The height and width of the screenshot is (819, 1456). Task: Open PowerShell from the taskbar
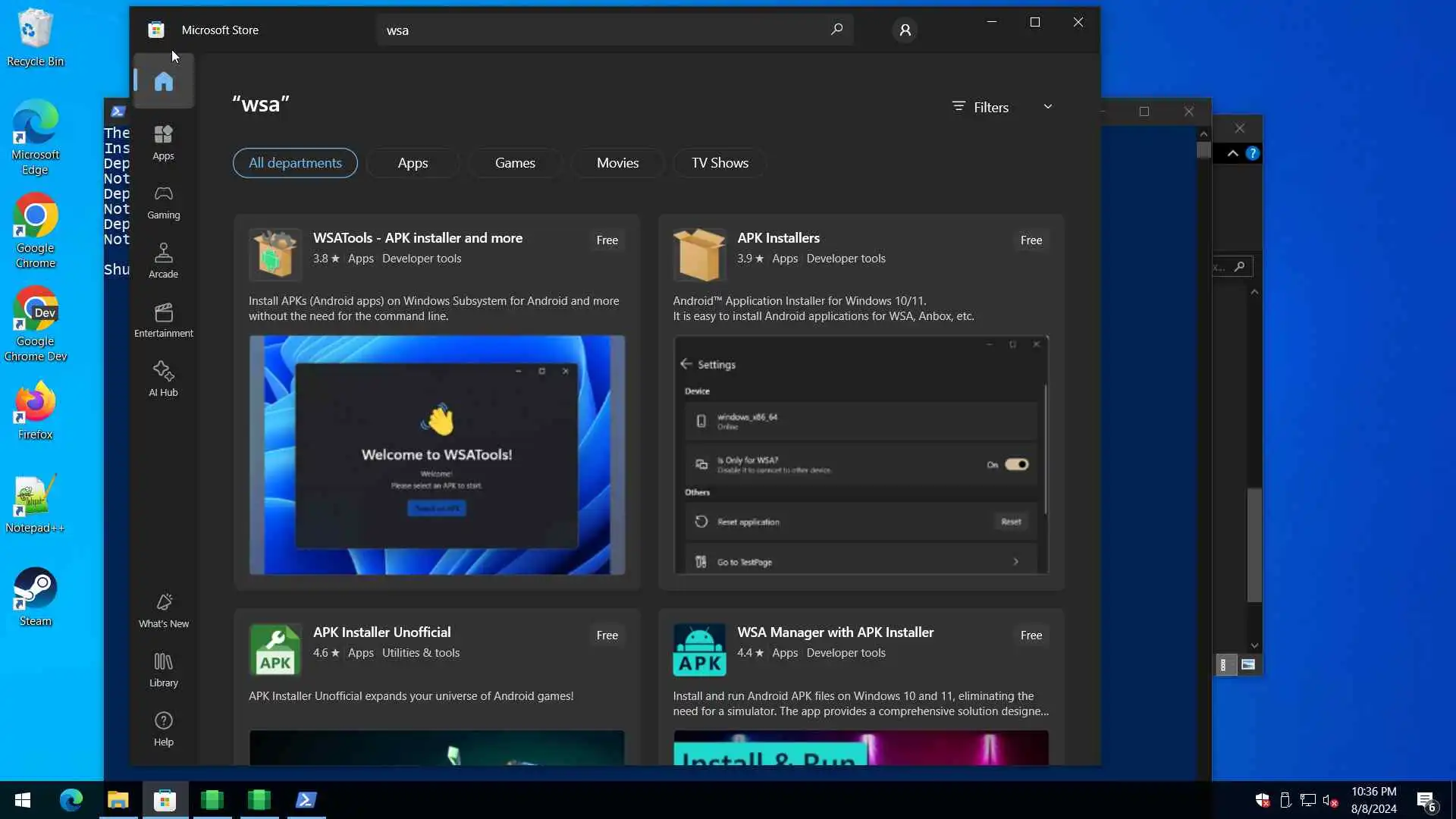point(306,800)
